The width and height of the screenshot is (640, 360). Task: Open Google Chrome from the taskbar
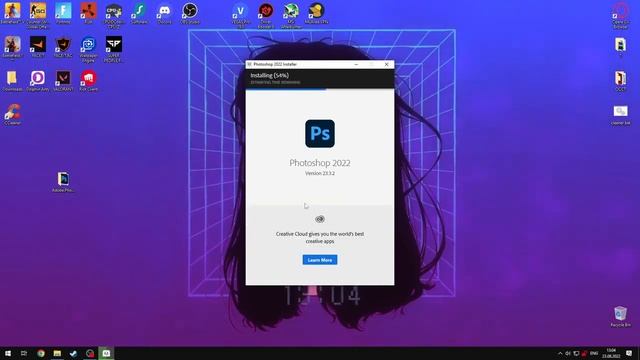pos(41,353)
